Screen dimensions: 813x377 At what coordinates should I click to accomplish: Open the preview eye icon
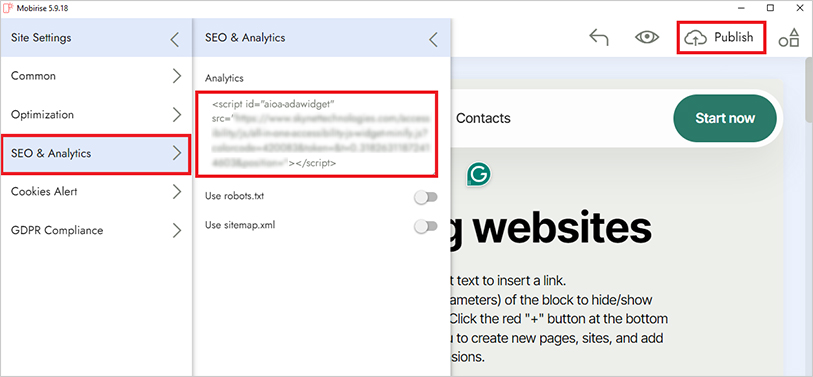click(647, 37)
